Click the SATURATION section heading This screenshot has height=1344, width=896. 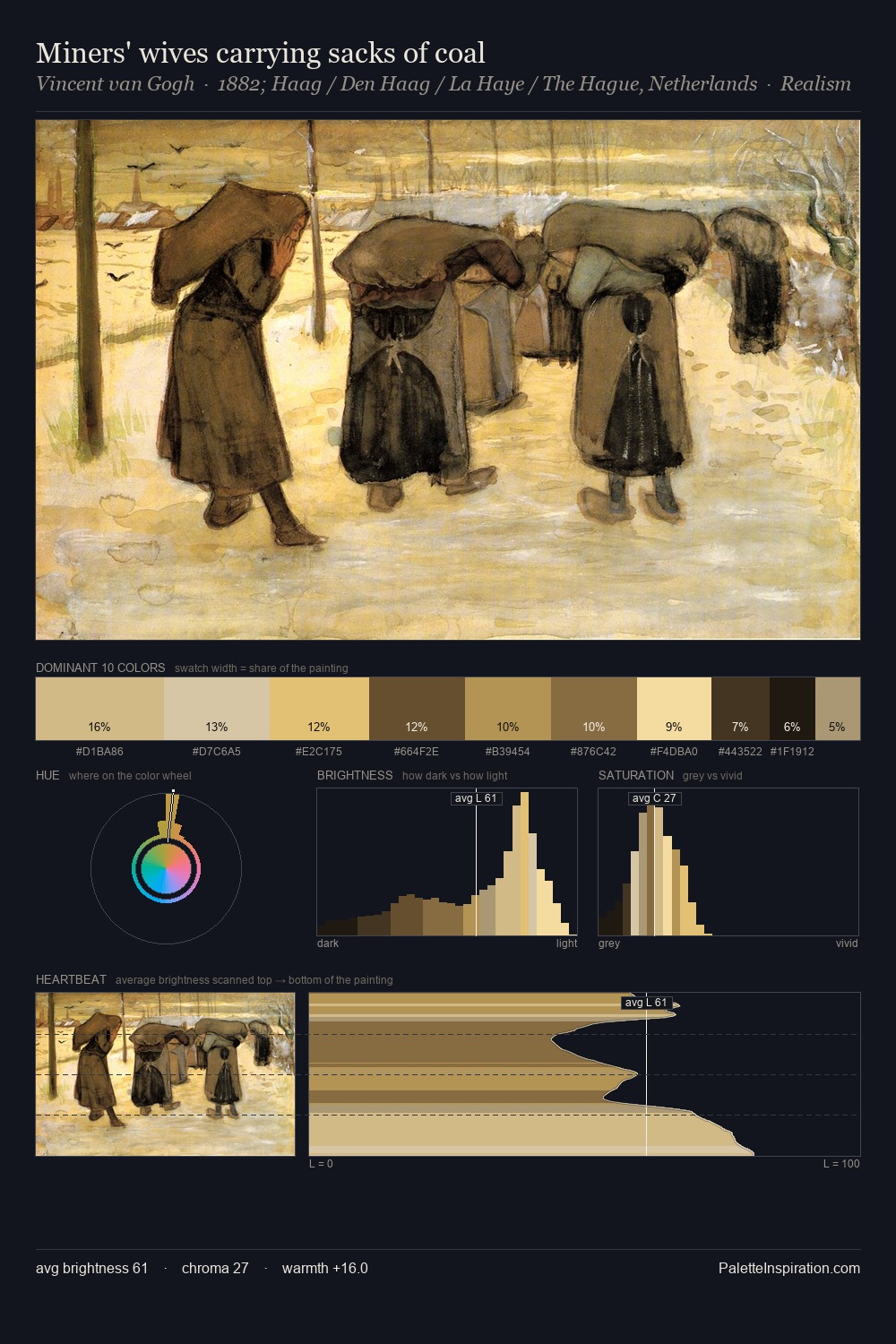click(x=636, y=775)
